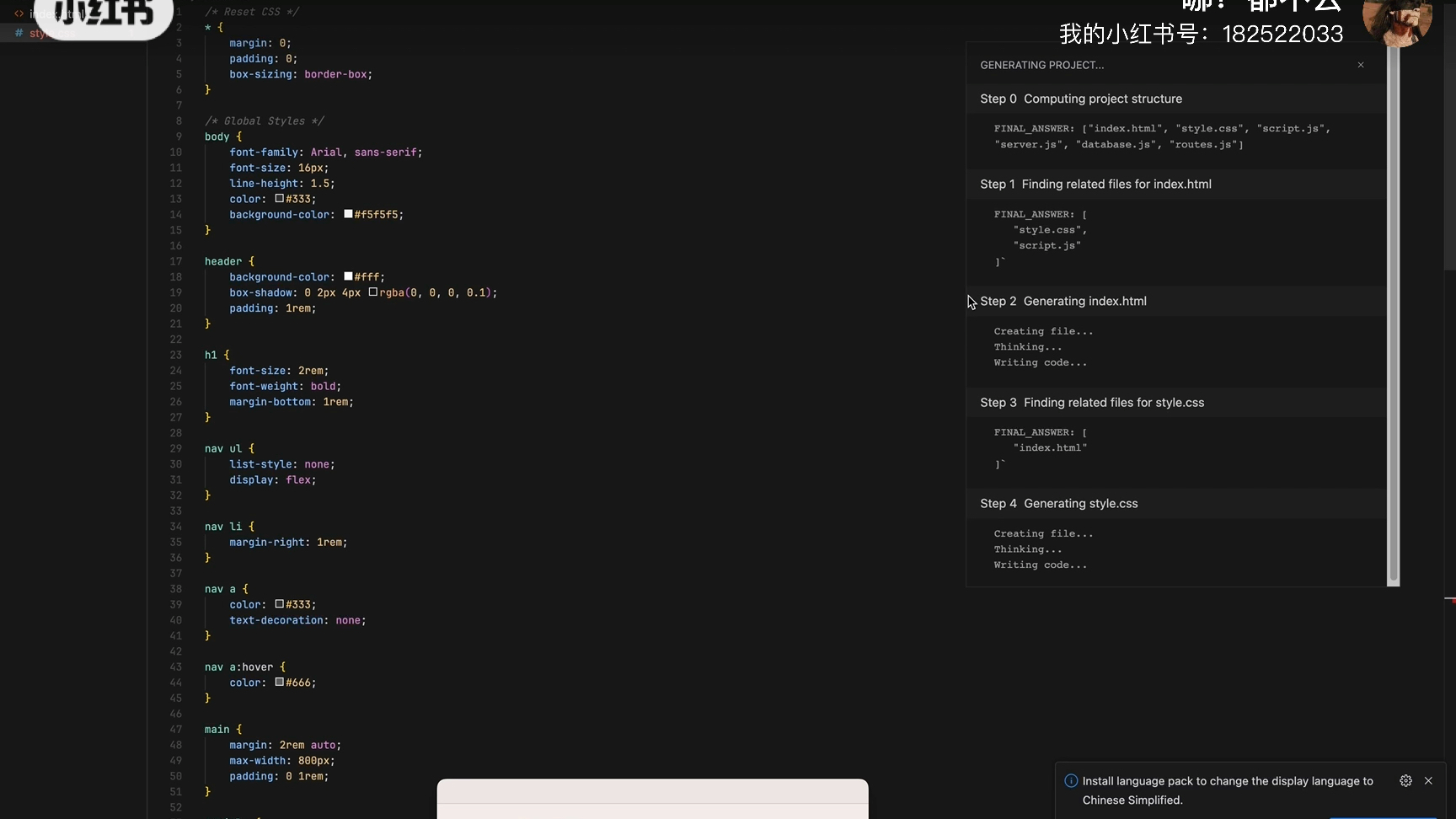Open the language pack notification gear menu
This screenshot has width=1456, height=819.
coord(1405,781)
